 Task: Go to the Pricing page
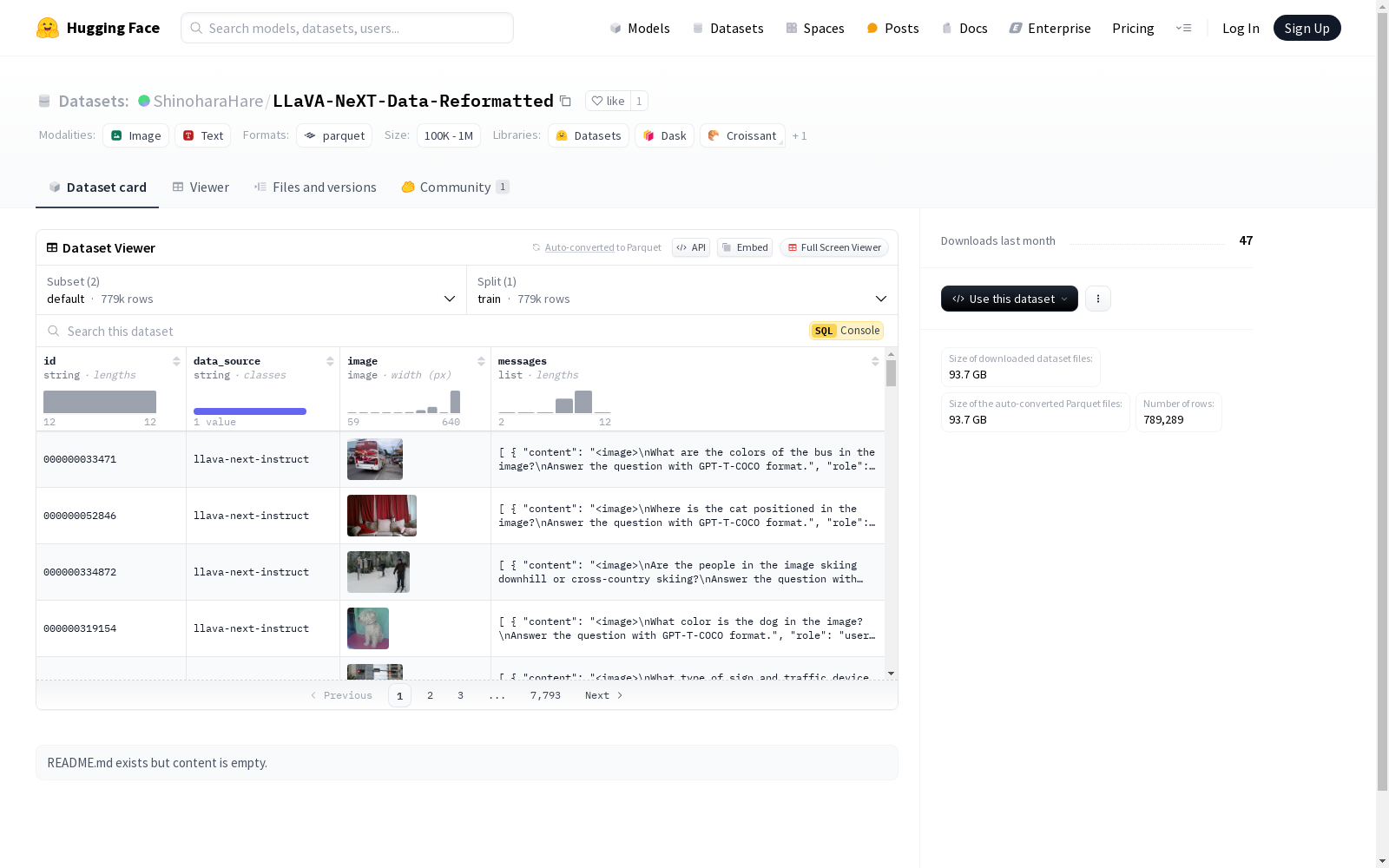click(1133, 28)
